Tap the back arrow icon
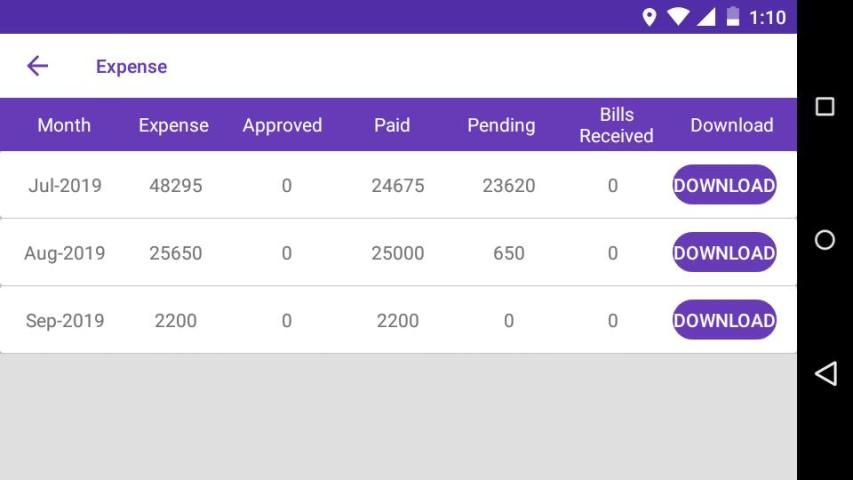Image resolution: width=853 pixels, height=480 pixels. click(37, 66)
